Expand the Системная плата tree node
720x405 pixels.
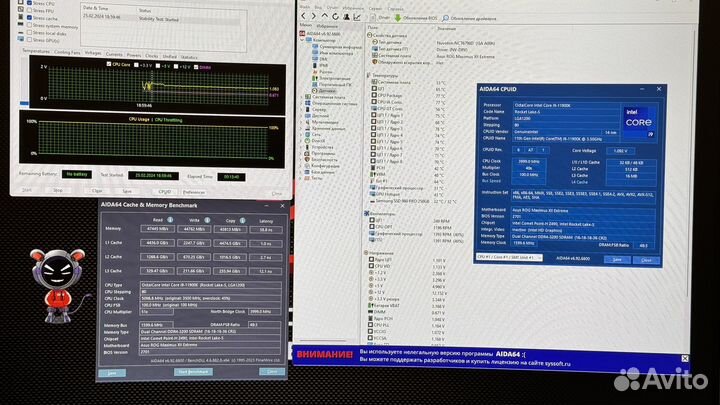(x=302, y=97)
